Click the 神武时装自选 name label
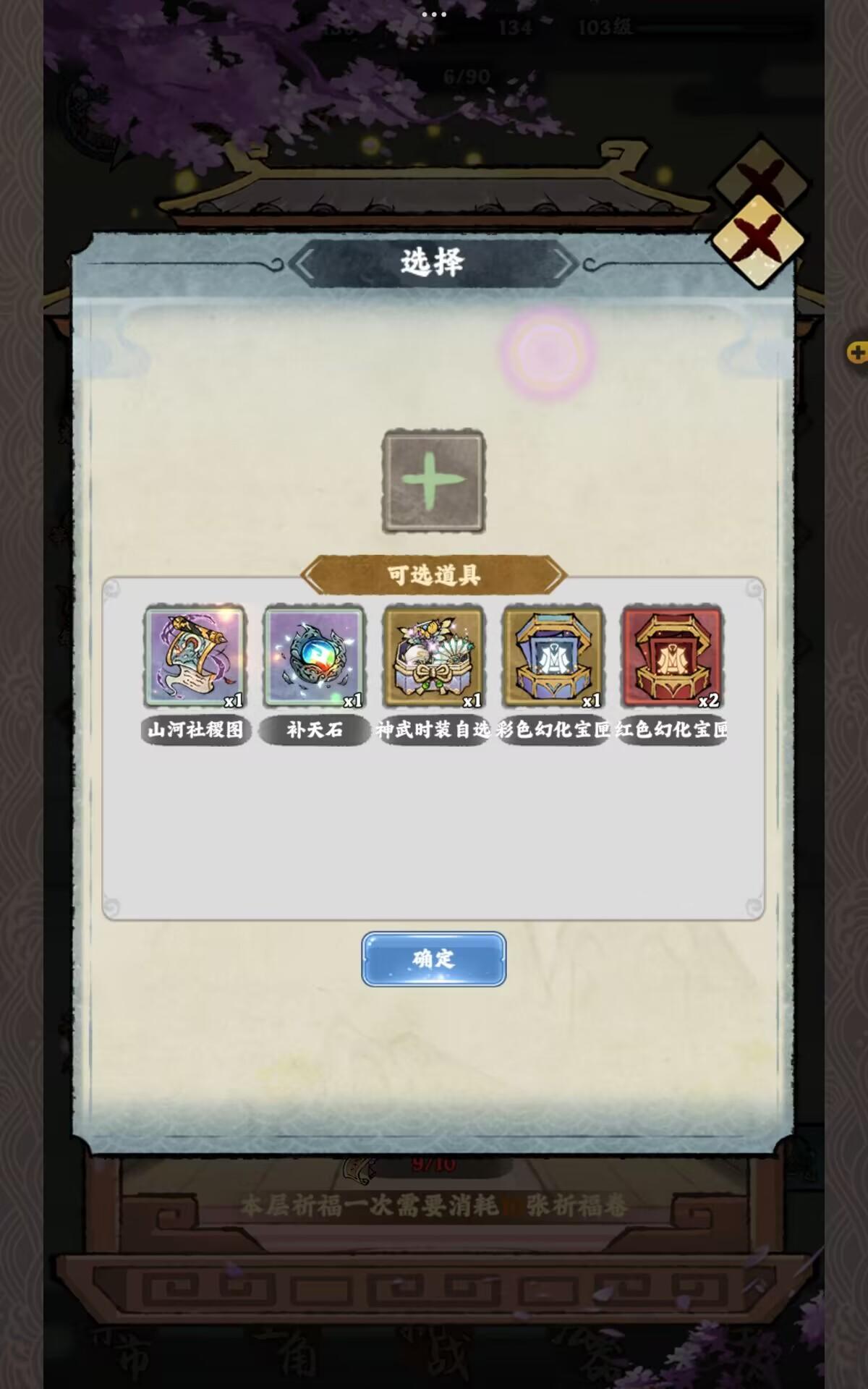 (433, 729)
